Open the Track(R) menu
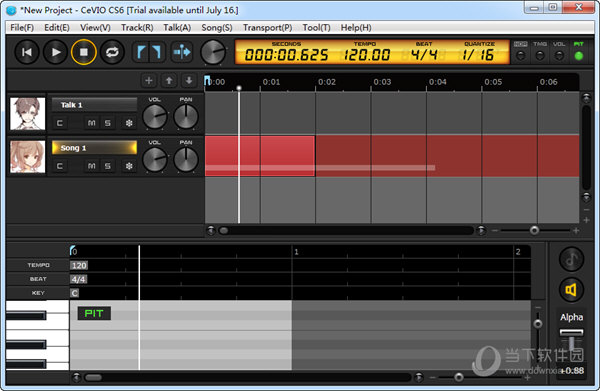Image resolution: width=600 pixels, height=391 pixels. tap(137, 28)
